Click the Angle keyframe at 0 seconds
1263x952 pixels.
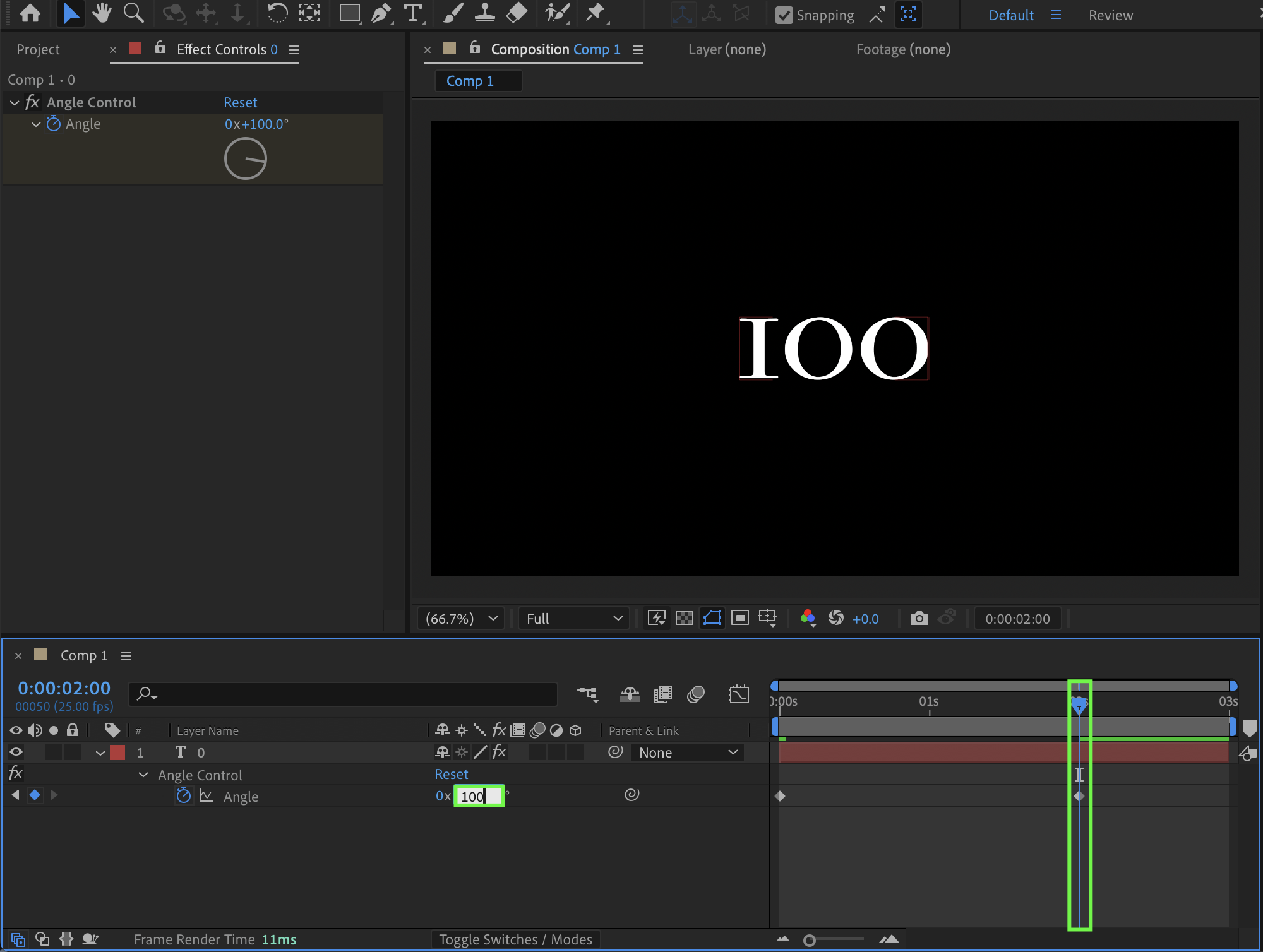(x=780, y=796)
